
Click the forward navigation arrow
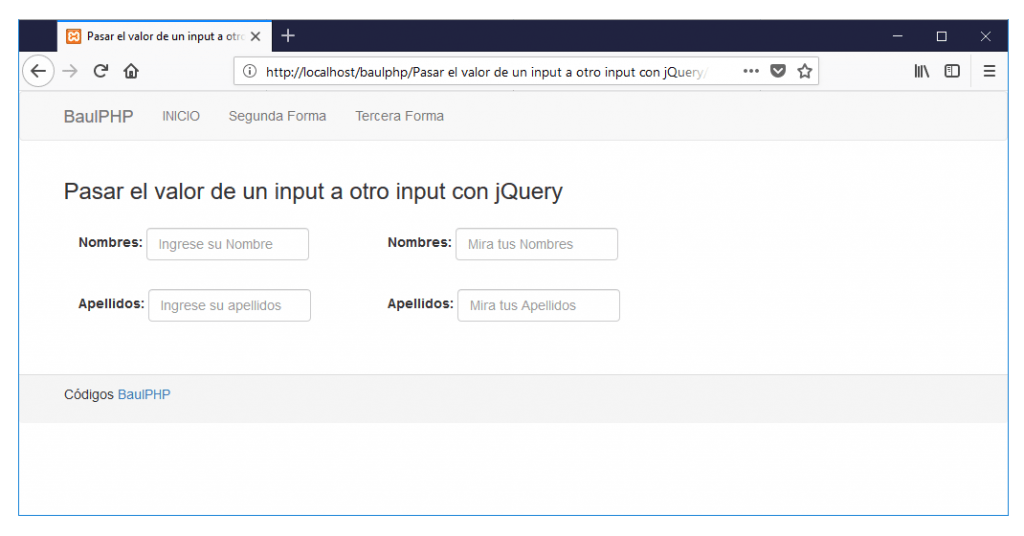pos(69,71)
